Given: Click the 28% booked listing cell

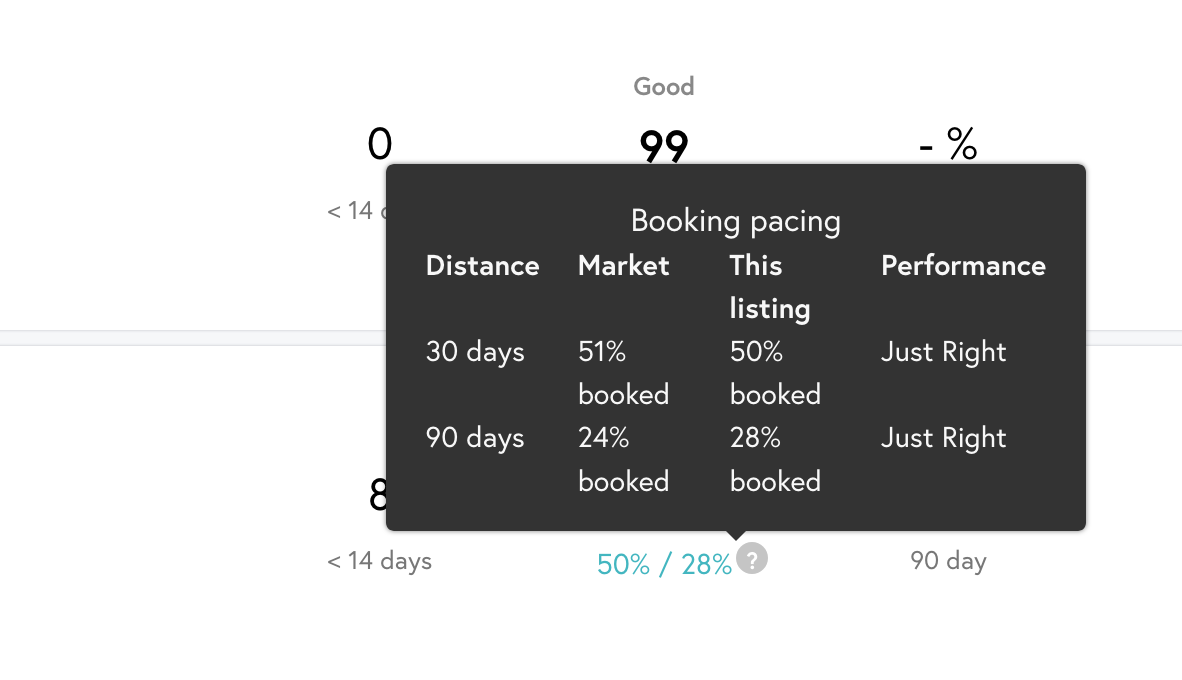Looking at the screenshot, I should pyautogui.click(x=775, y=459).
